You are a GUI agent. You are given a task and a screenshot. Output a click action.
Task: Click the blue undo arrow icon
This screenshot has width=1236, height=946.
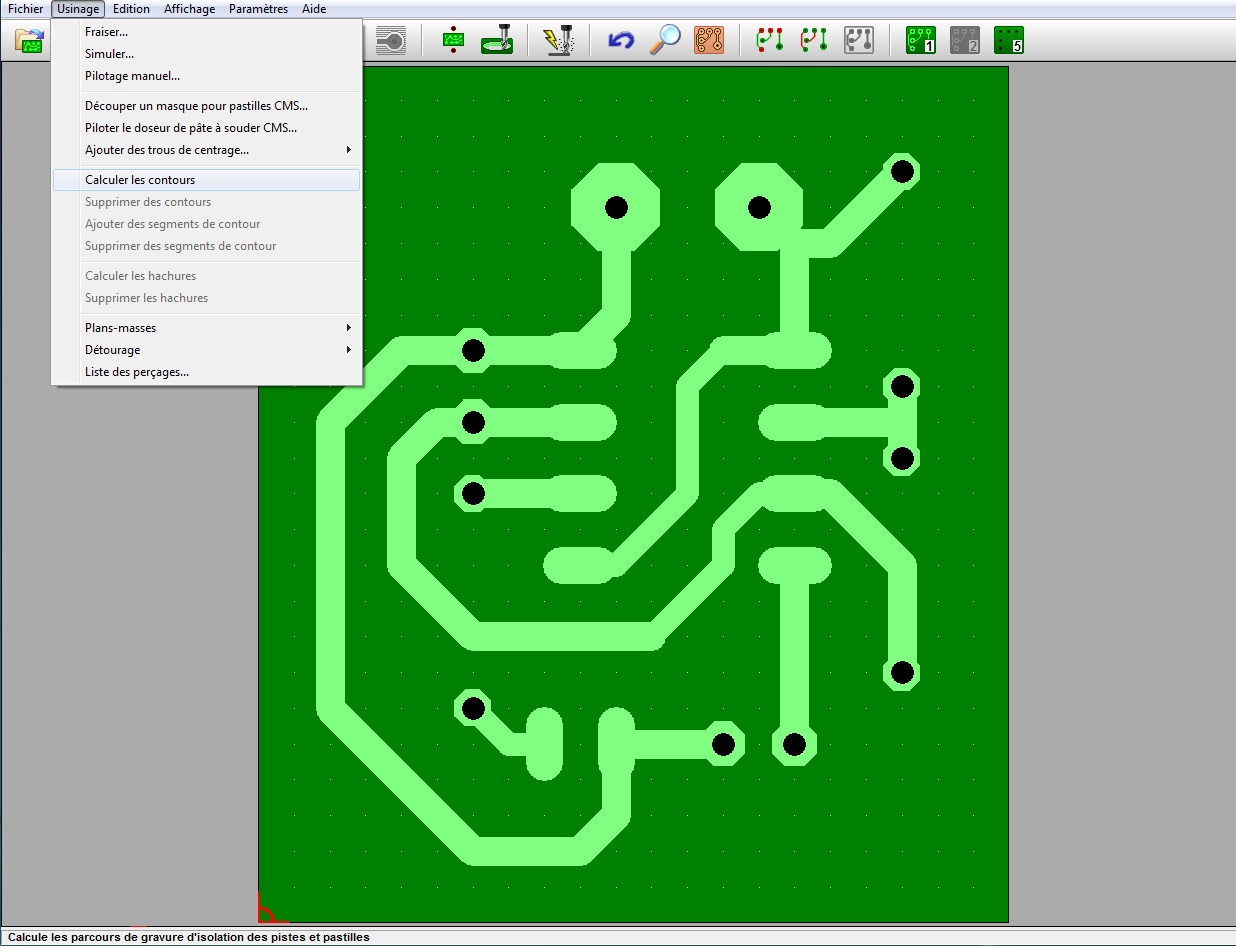click(x=621, y=40)
